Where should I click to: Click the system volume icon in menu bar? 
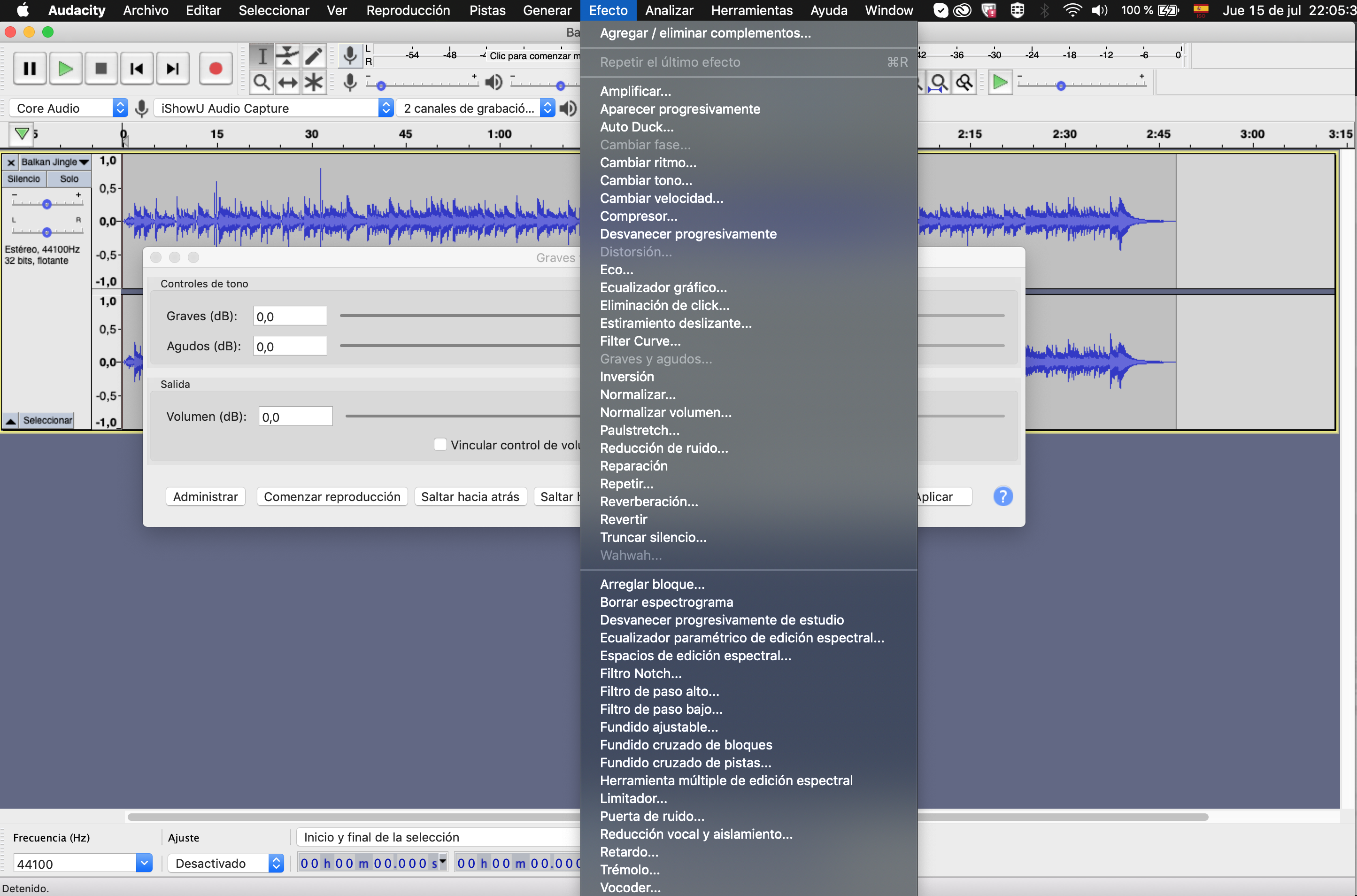tap(1099, 10)
